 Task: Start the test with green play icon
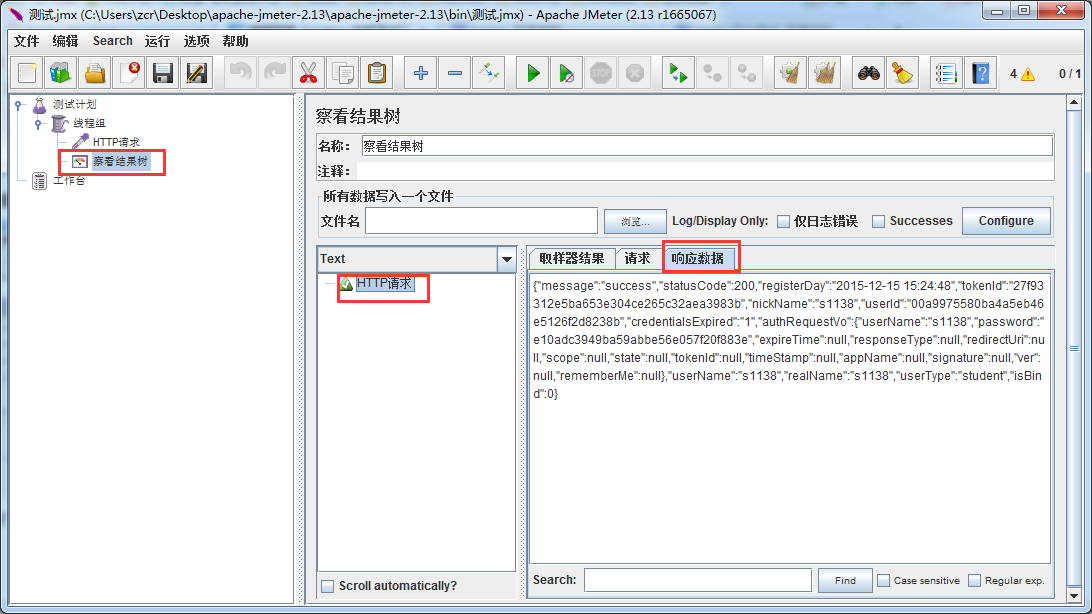533,73
